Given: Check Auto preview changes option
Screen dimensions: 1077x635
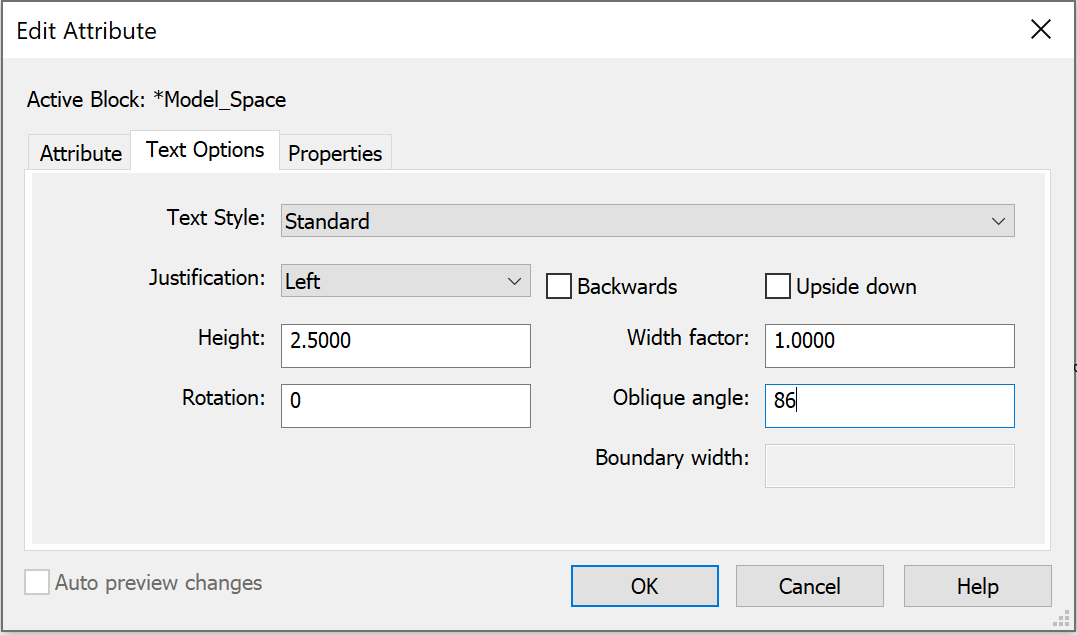Looking at the screenshot, I should click(37, 583).
